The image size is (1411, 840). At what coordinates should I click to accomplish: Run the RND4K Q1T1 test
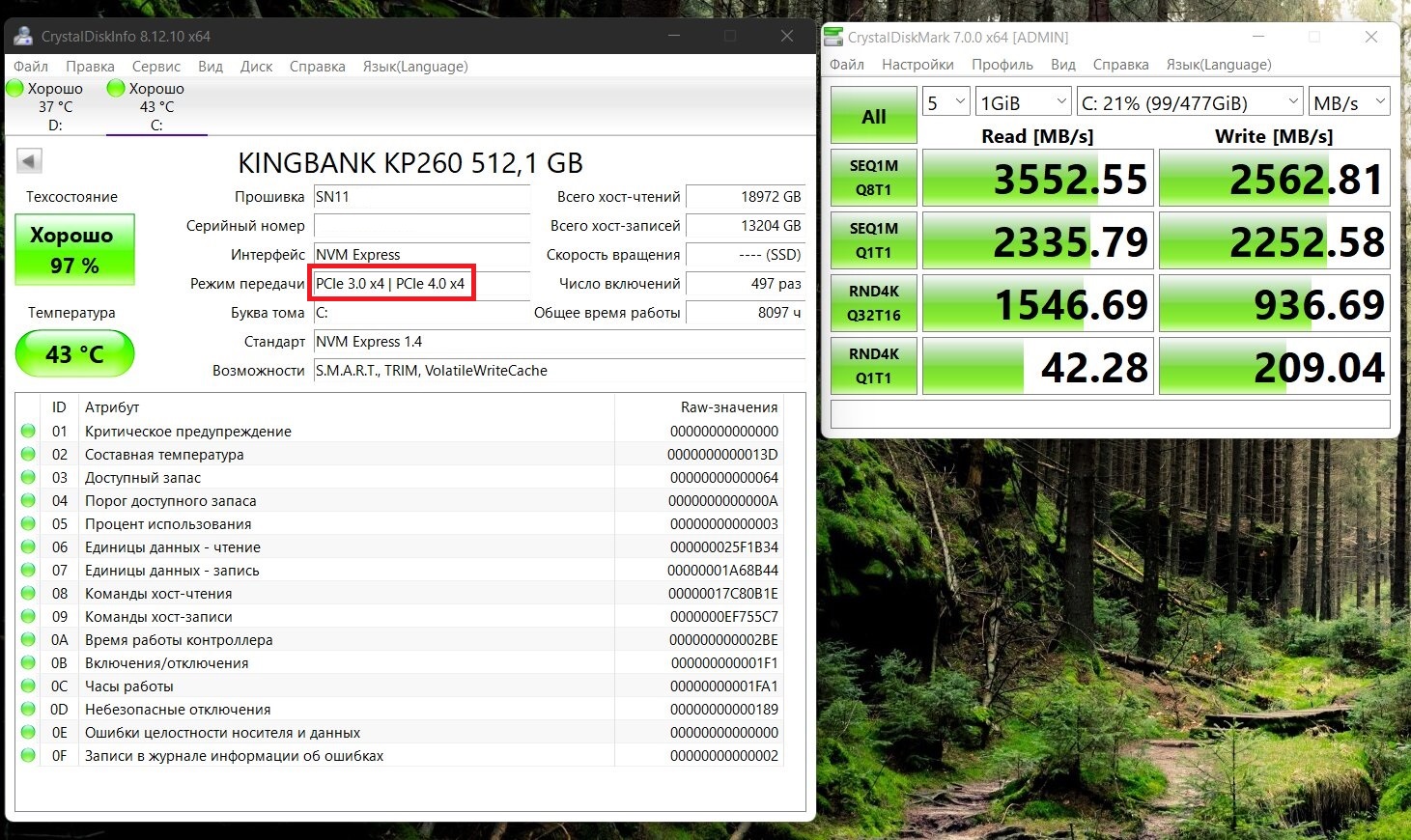(874, 366)
